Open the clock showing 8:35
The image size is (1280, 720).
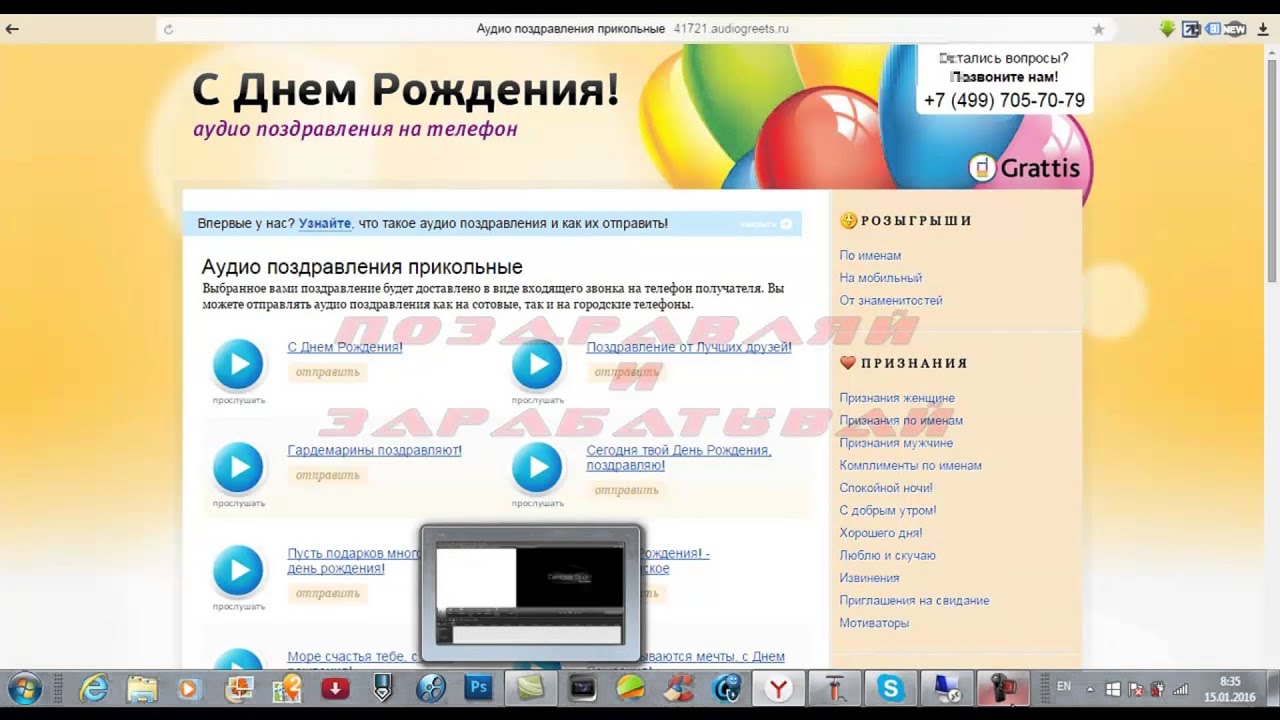pos(1229,689)
